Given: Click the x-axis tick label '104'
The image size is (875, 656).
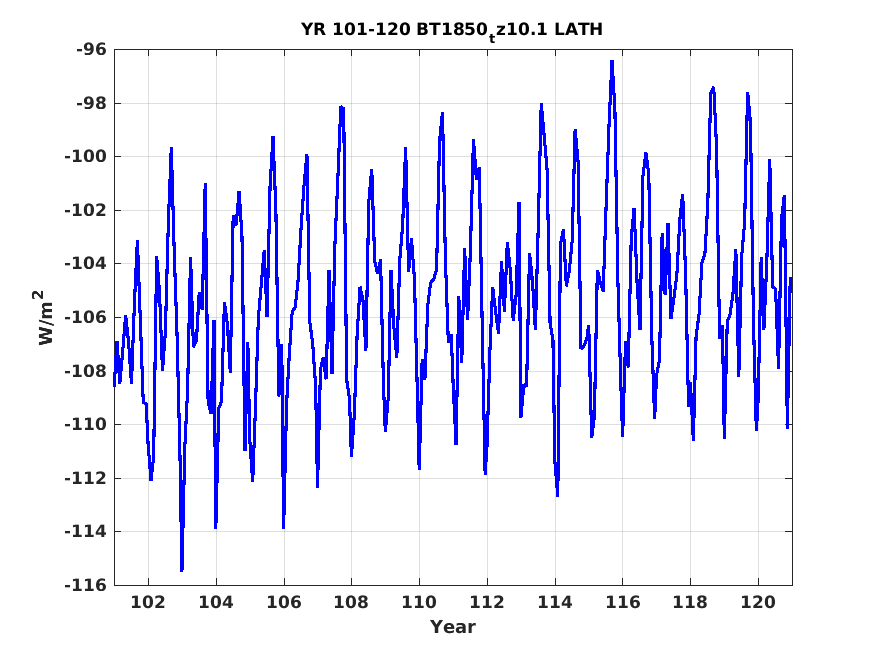Looking at the screenshot, I should click(x=216, y=602).
